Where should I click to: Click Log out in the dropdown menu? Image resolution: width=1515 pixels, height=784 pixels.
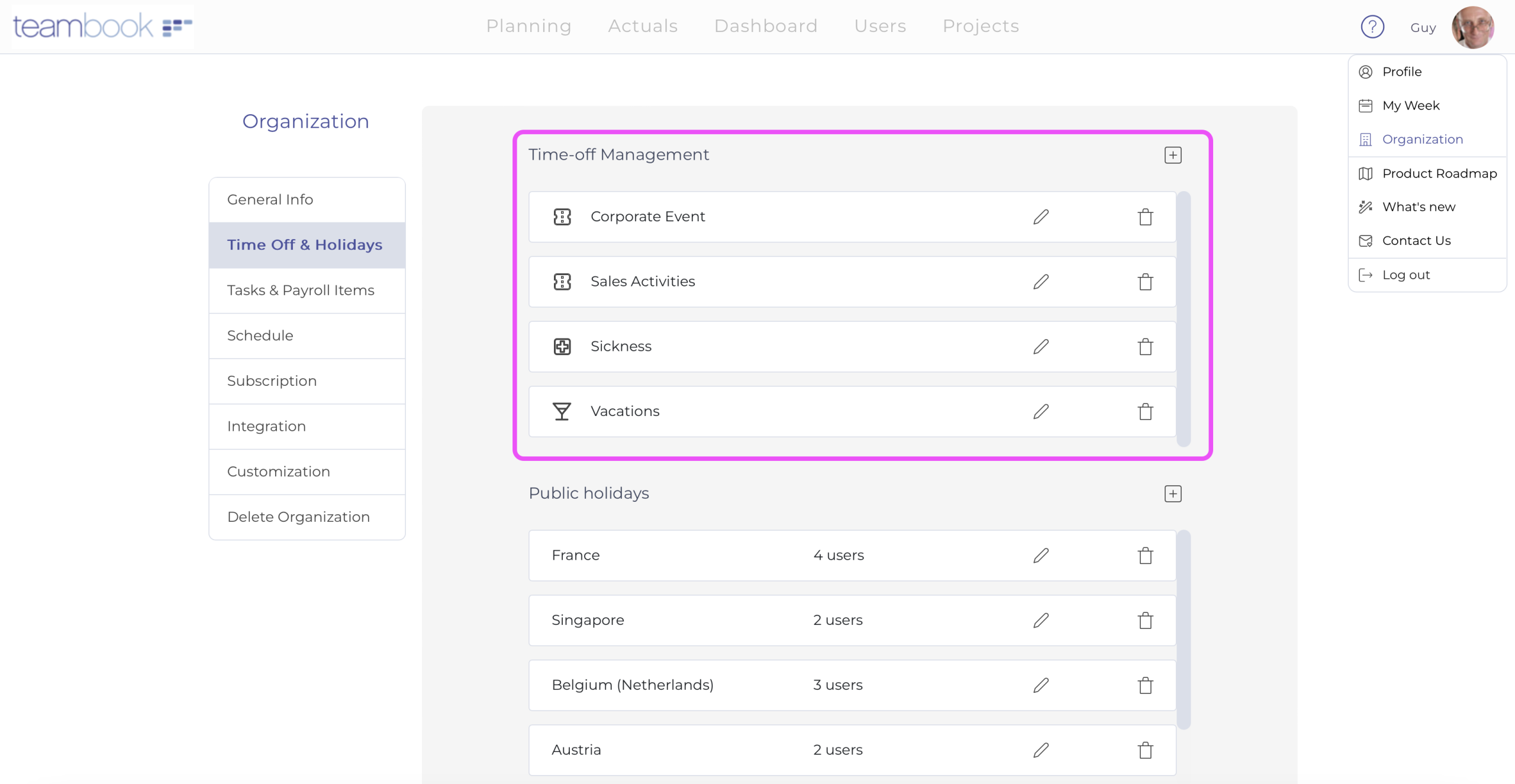(x=1406, y=275)
